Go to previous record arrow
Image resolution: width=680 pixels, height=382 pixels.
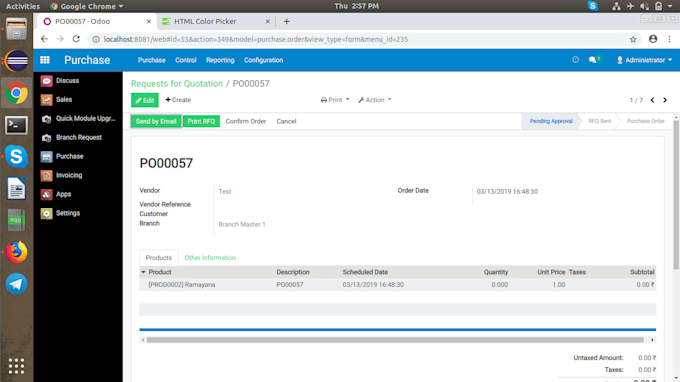(652, 100)
